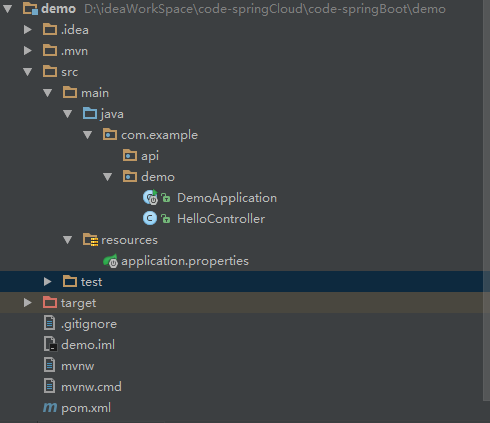Click the HelloController class icon
Viewport: 490px width, 423px height.
point(150,219)
